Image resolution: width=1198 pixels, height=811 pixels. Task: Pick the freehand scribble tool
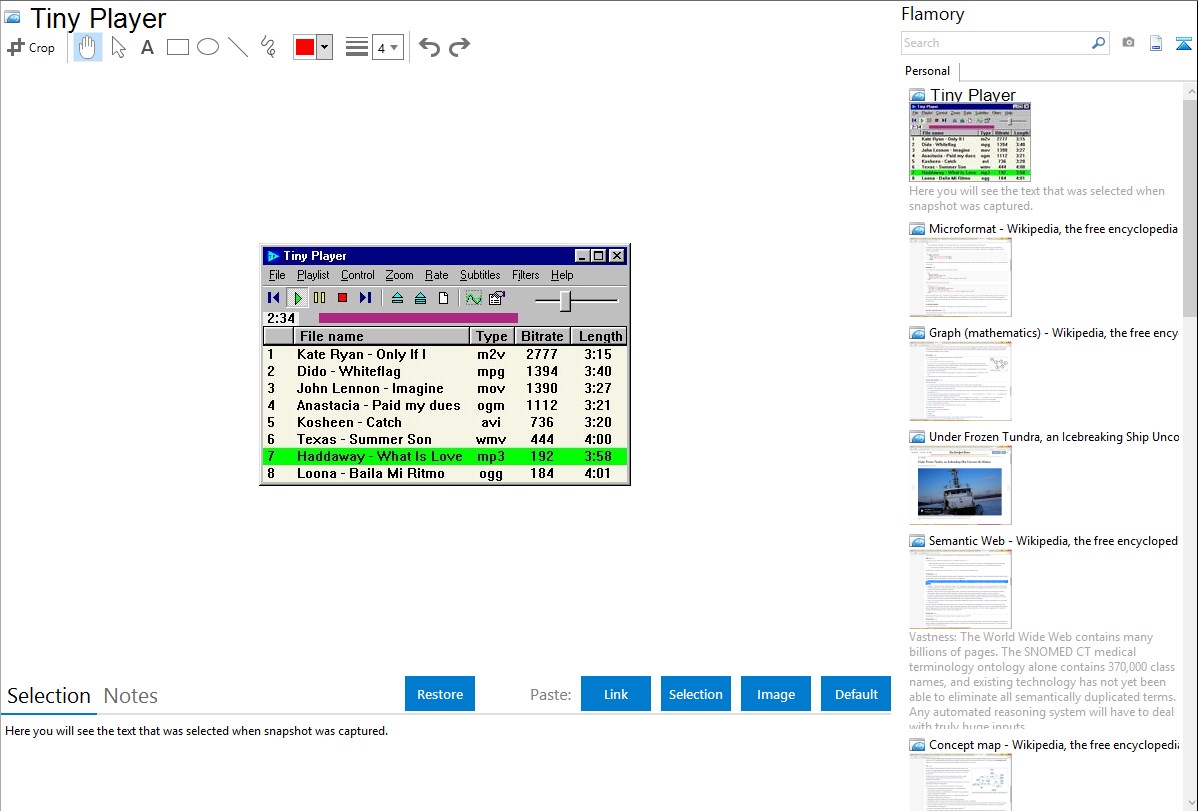click(268, 47)
